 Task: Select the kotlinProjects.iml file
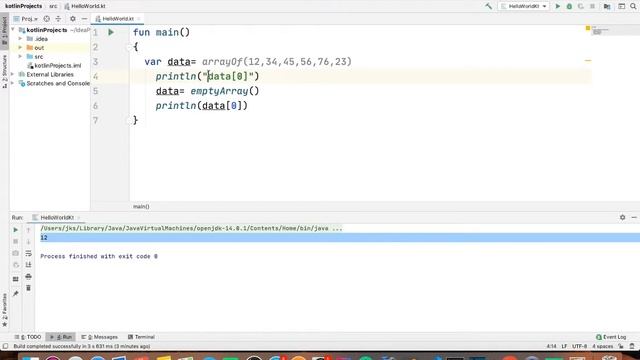tap(54, 65)
